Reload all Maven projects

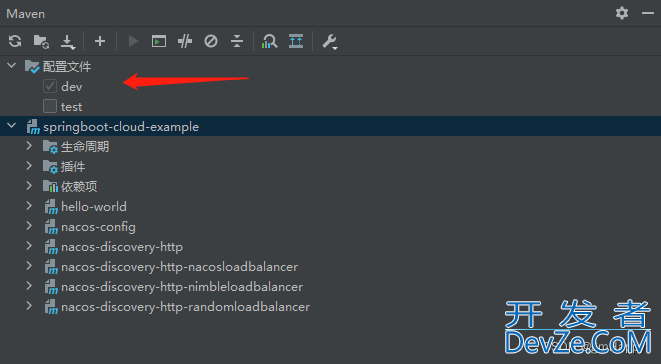click(x=15, y=41)
